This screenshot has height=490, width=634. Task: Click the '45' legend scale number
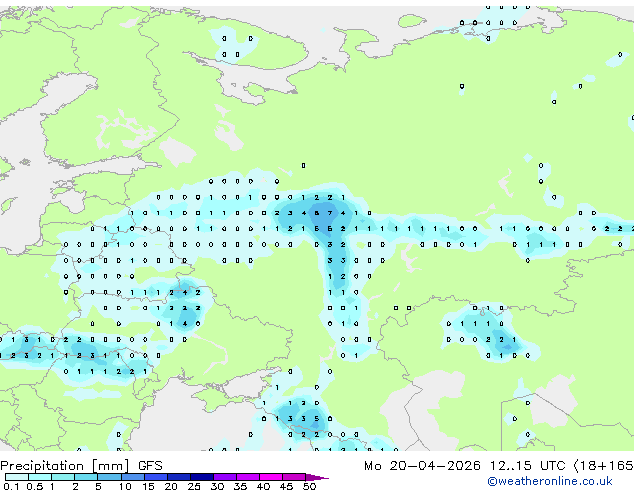point(286,486)
